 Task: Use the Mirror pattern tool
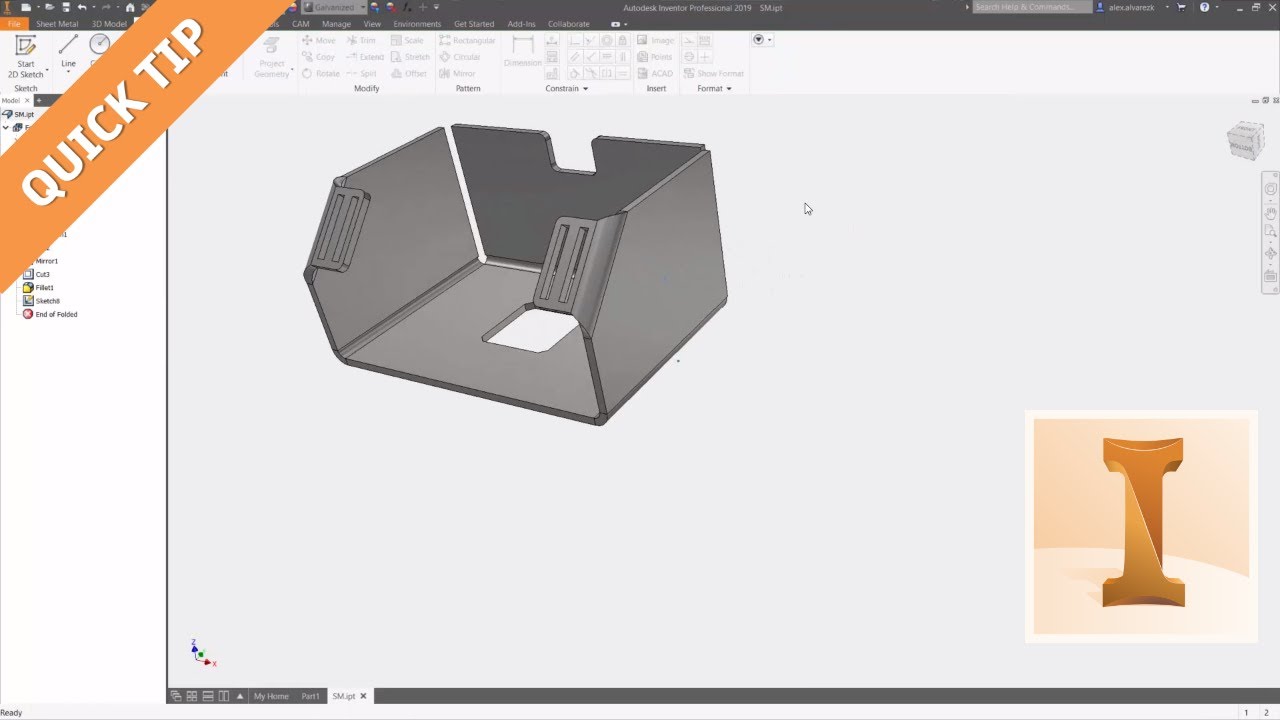click(x=457, y=74)
